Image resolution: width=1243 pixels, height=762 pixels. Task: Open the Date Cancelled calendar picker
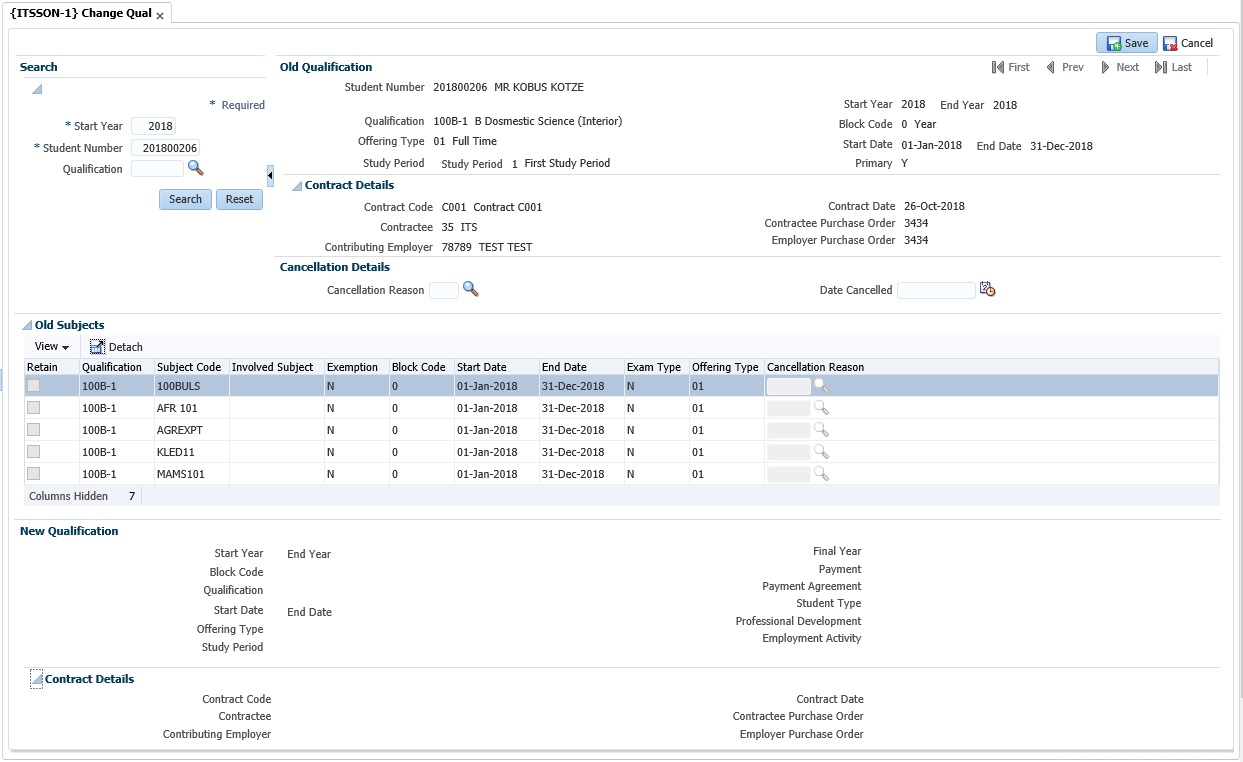pyautogui.click(x=987, y=289)
